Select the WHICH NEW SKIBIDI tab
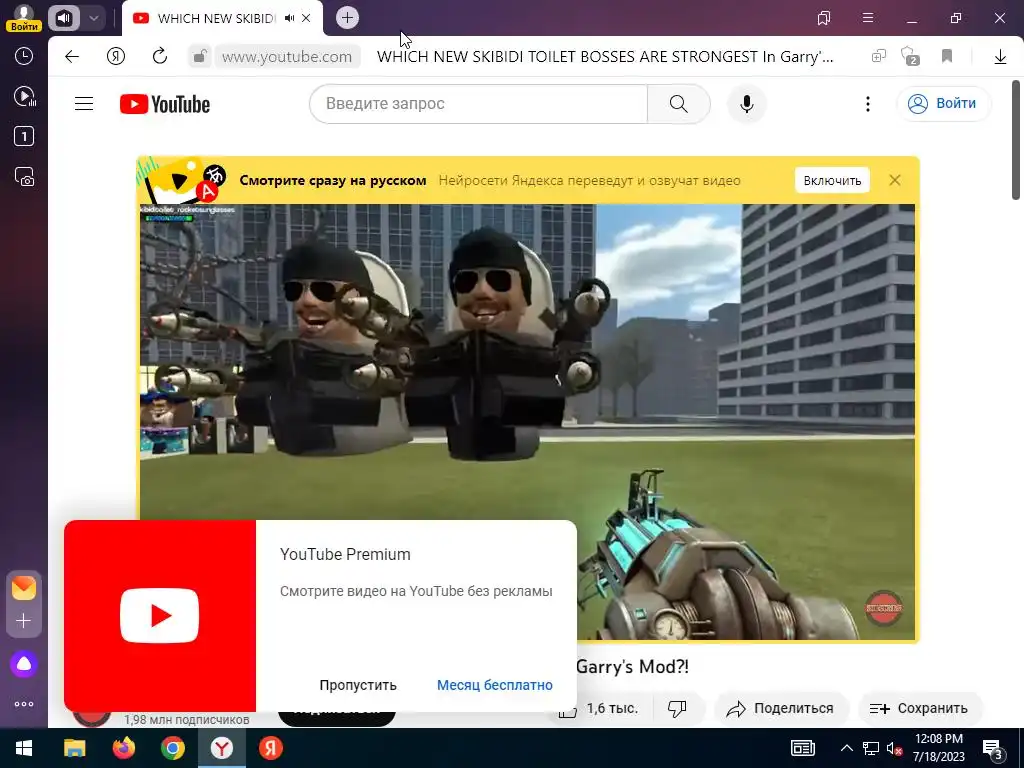1024x768 pixels. pos(216,18)
